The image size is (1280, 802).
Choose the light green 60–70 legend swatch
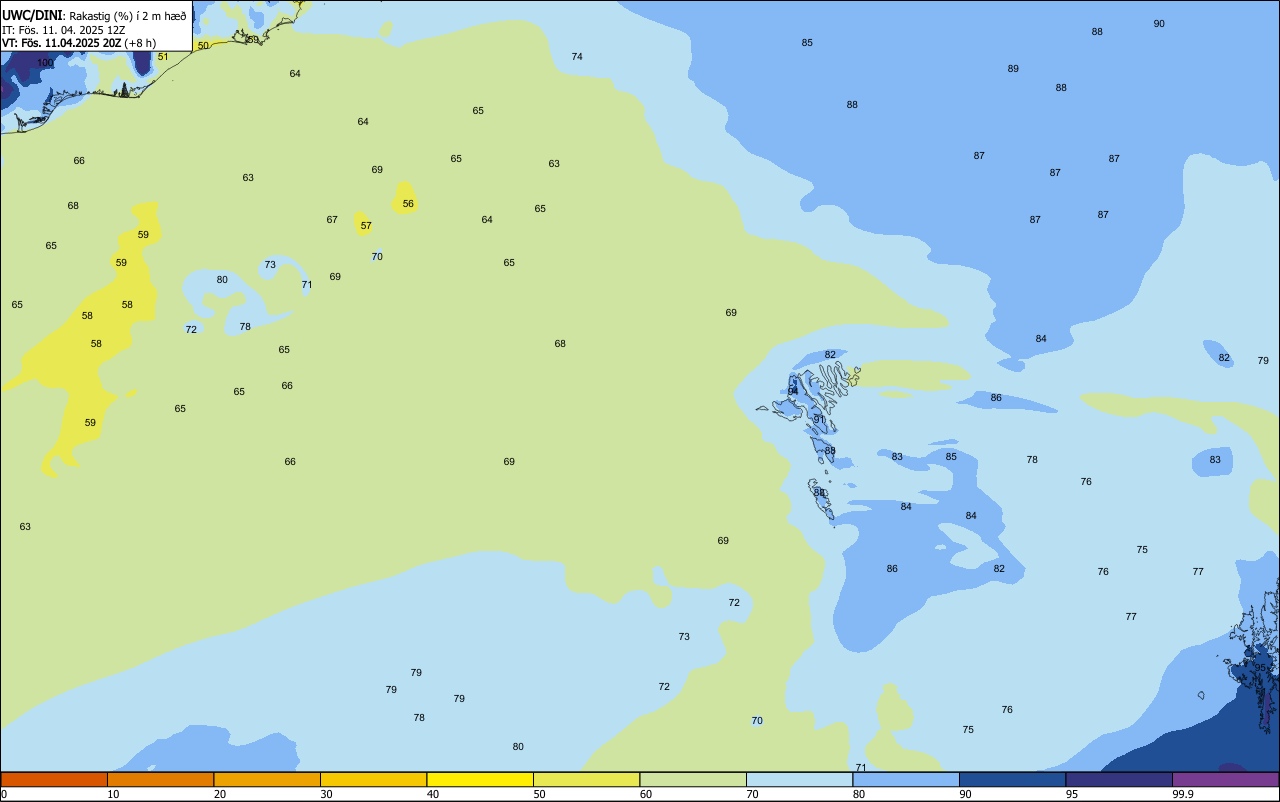click(693, 779)
